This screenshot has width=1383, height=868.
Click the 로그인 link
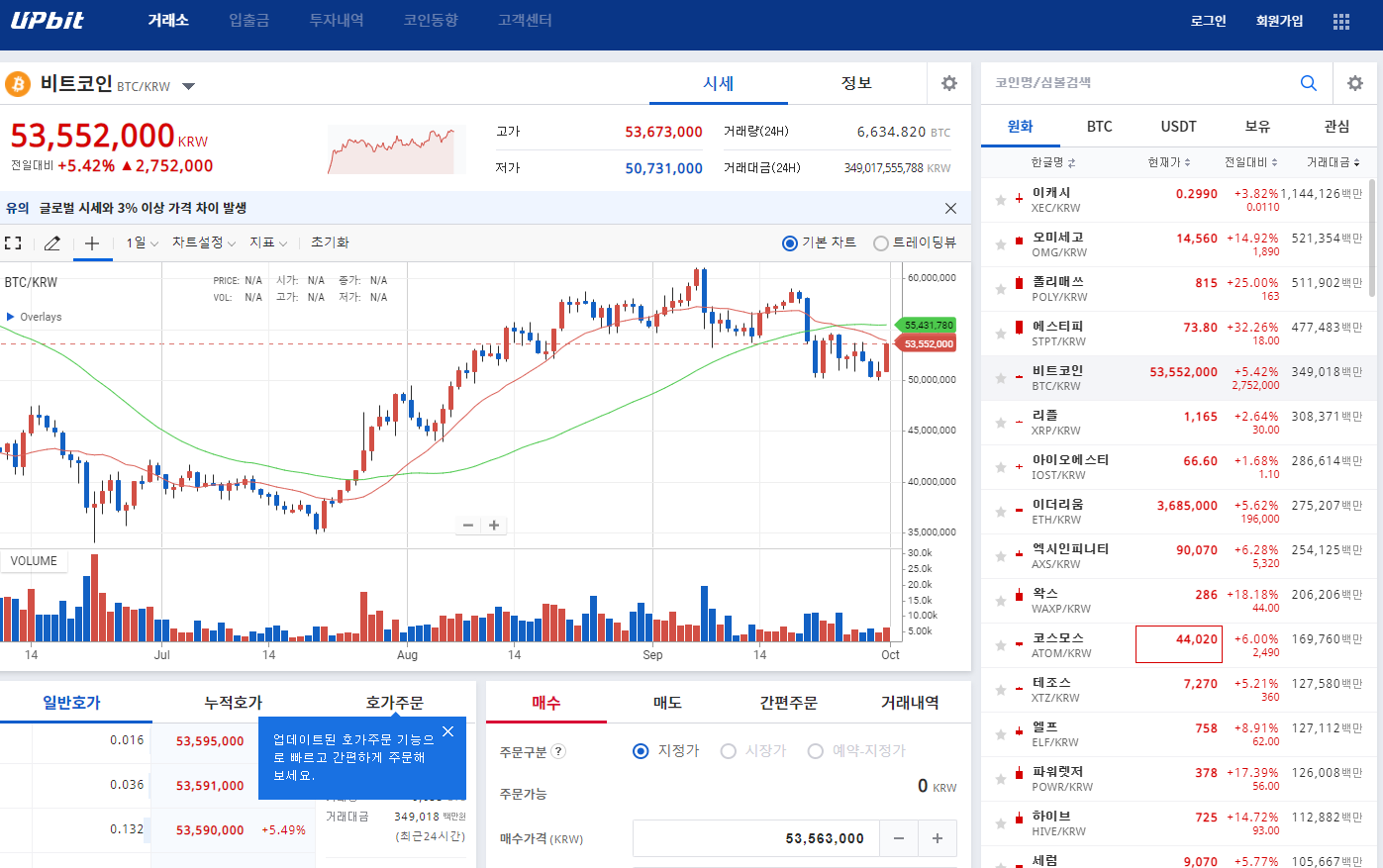[1209, 21]
